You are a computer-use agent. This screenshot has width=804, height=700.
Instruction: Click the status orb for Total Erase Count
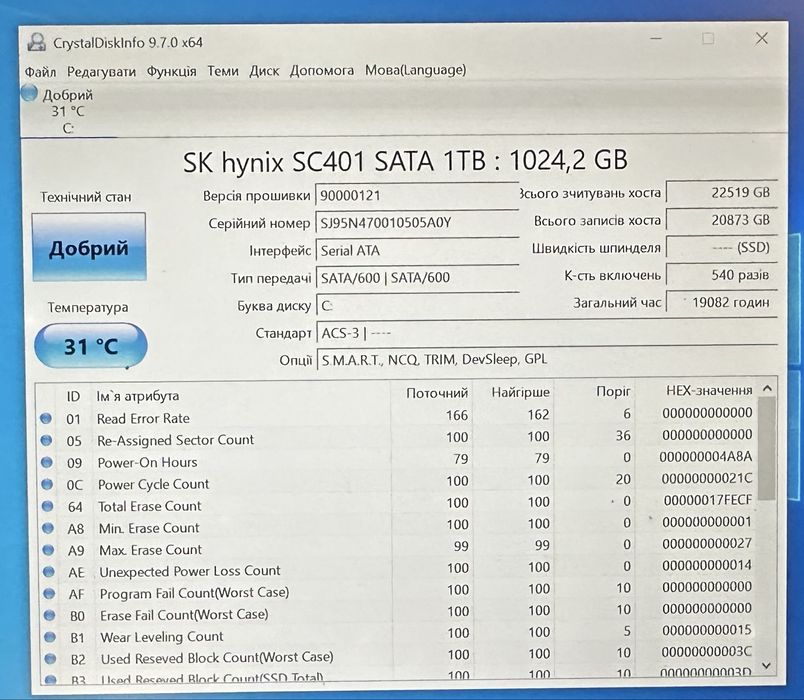click(x=47, y=506)
